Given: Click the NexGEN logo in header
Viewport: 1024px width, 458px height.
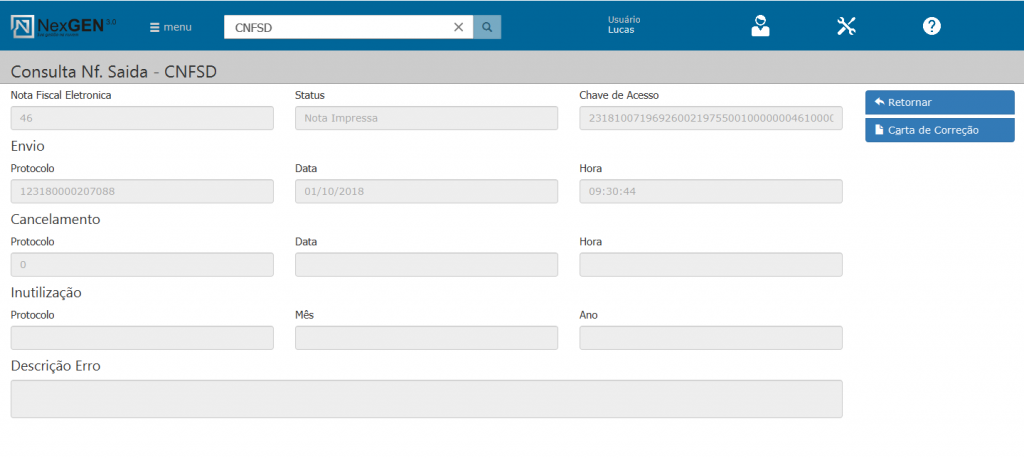Looking at the screenshot, I should click(64, 27).
